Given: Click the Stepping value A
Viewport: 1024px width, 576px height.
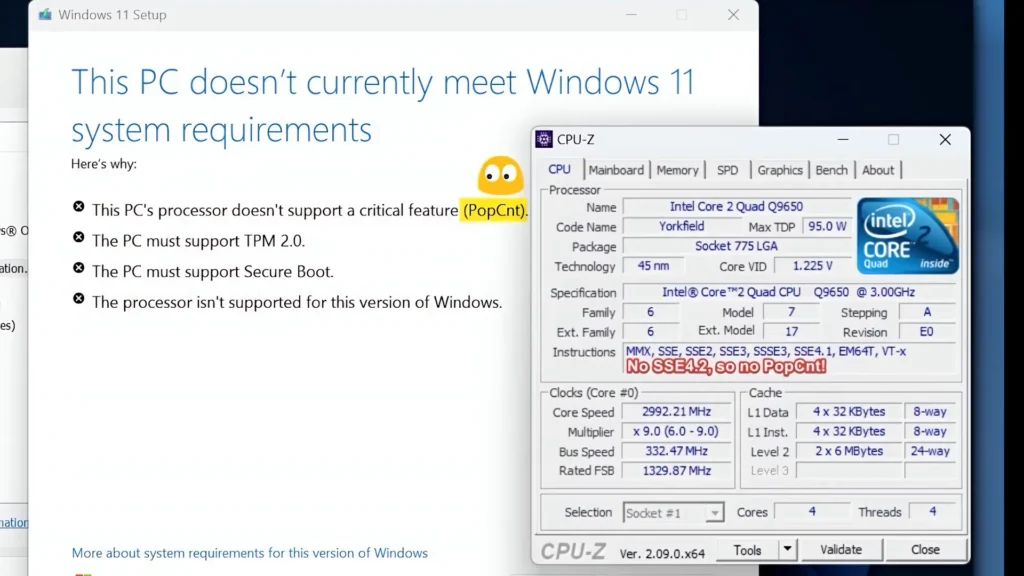Looking at the screenshot, I should [x=927, y=312].
